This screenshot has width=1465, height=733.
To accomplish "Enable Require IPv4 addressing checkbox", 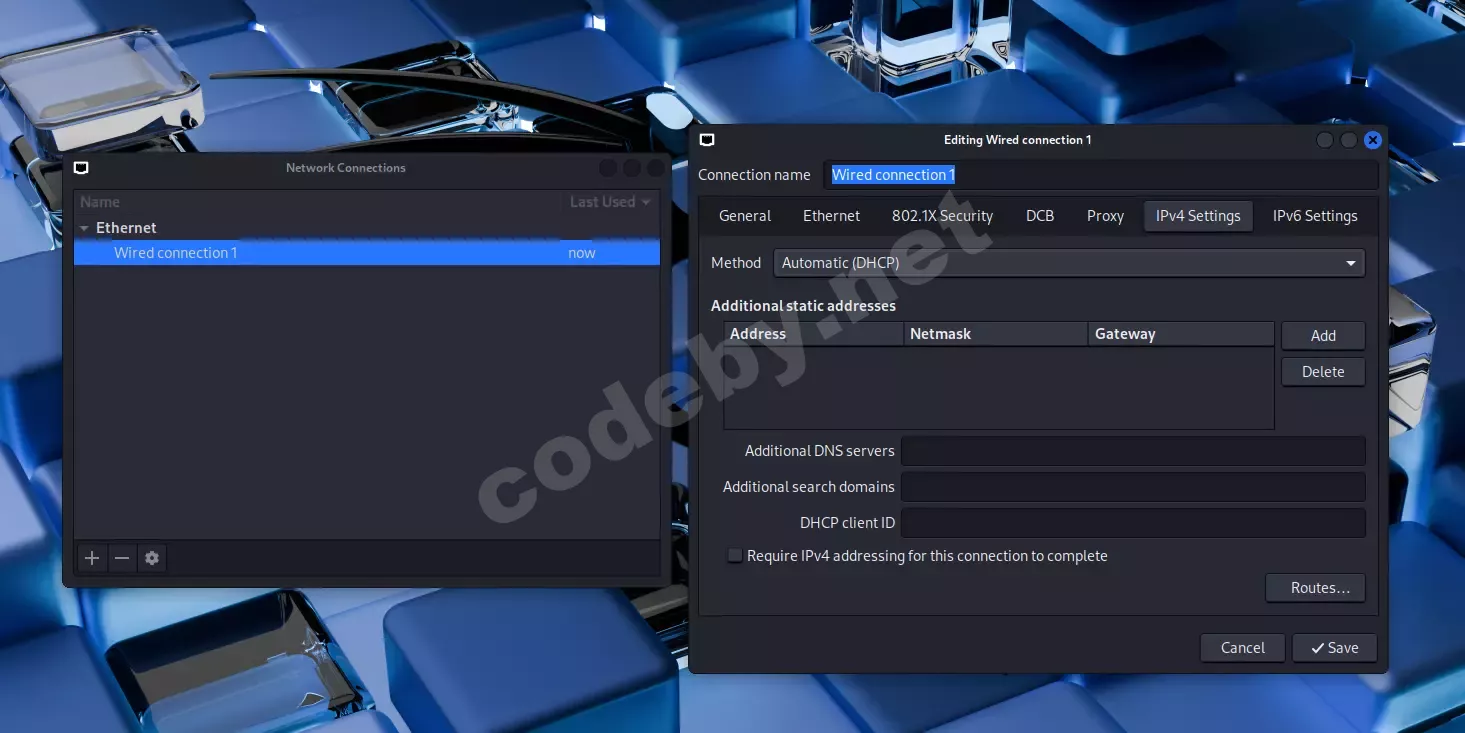I will tap(735, 556).
